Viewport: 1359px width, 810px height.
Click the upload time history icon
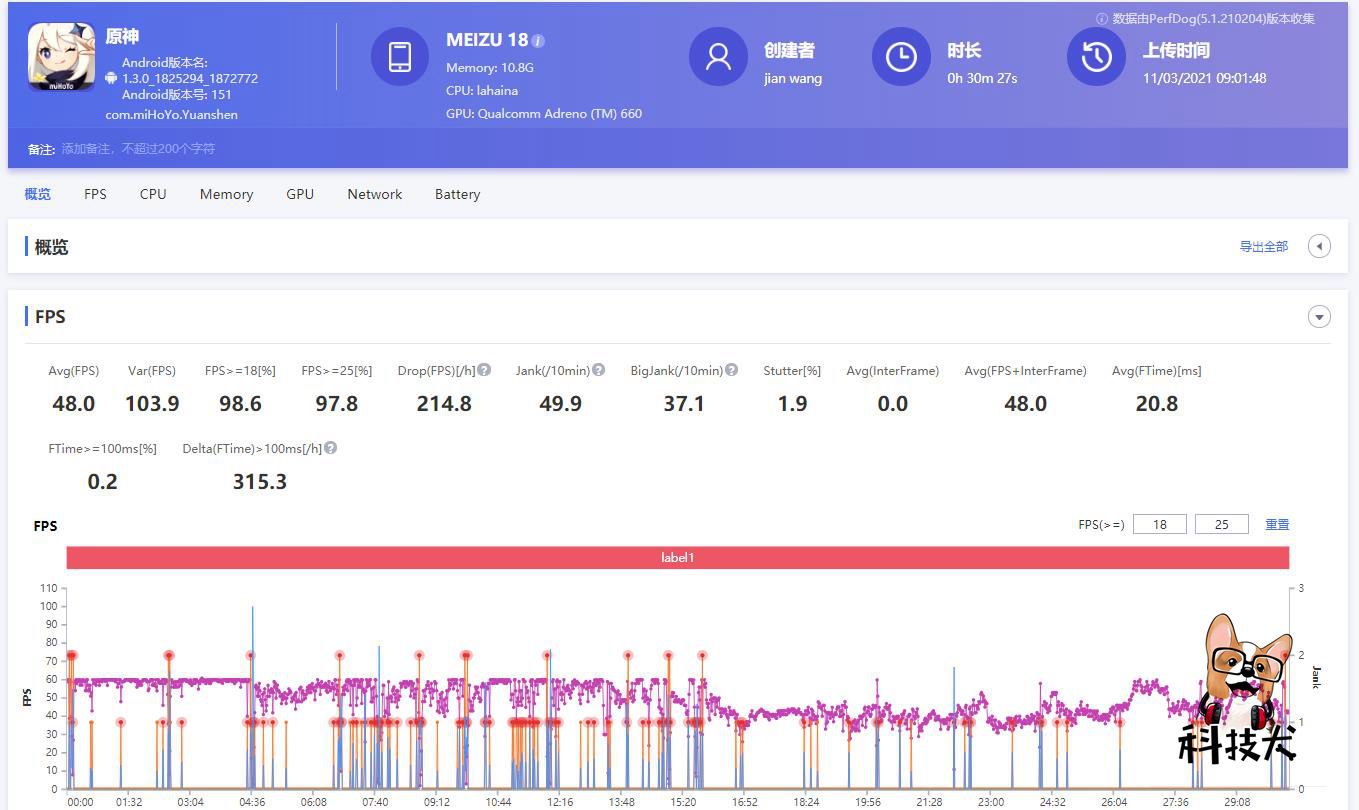1096,57
